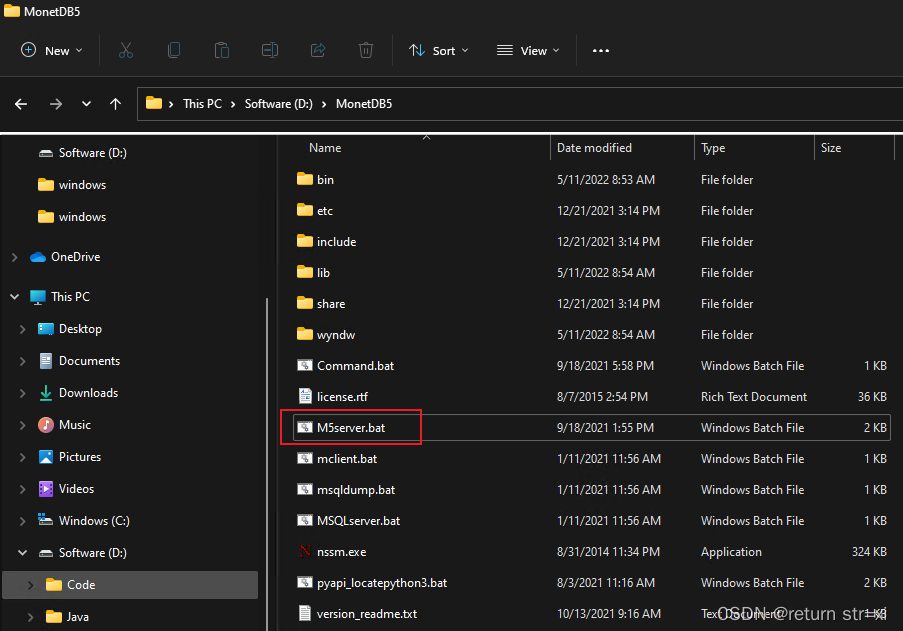
Task: Click MonetDB5 breadcrumb in address bar
Action: click(x=364, y=104)
